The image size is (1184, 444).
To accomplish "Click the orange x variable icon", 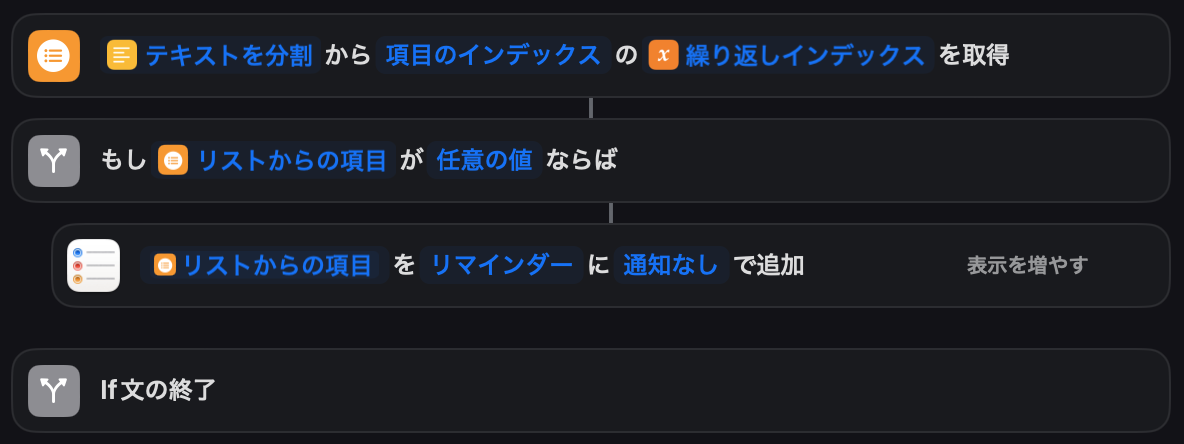I will point(663,55).
